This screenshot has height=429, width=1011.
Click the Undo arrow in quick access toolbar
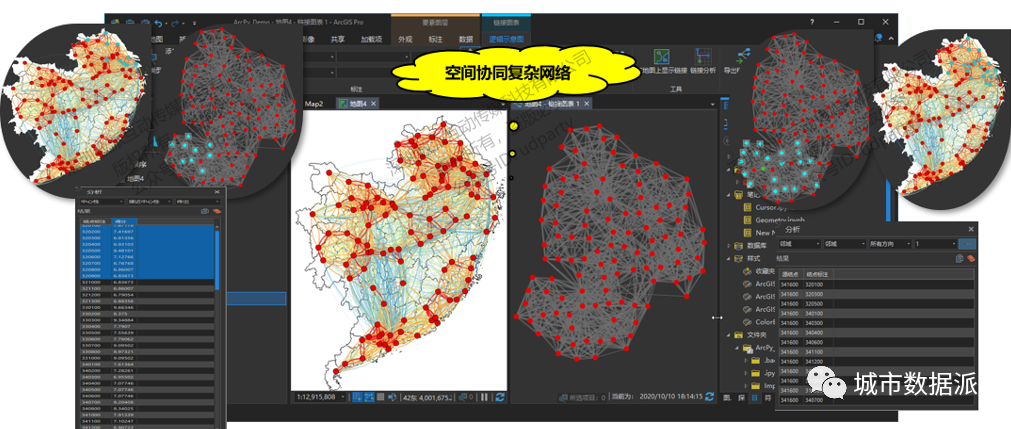(160, 23)
